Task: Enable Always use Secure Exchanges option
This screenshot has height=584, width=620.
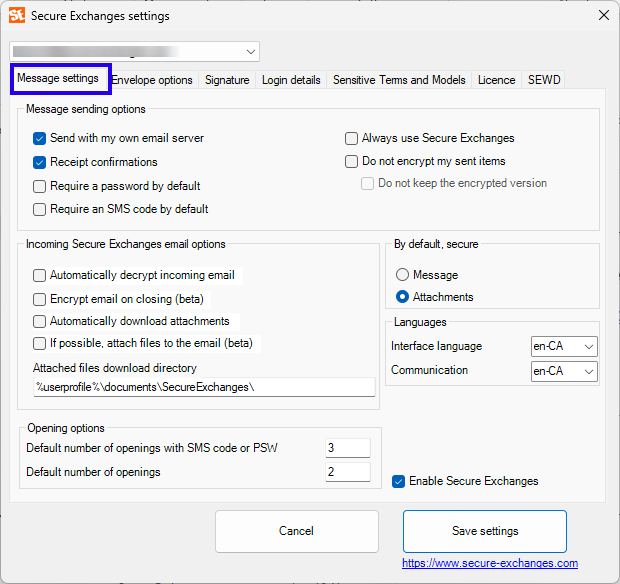Action: 352,138
